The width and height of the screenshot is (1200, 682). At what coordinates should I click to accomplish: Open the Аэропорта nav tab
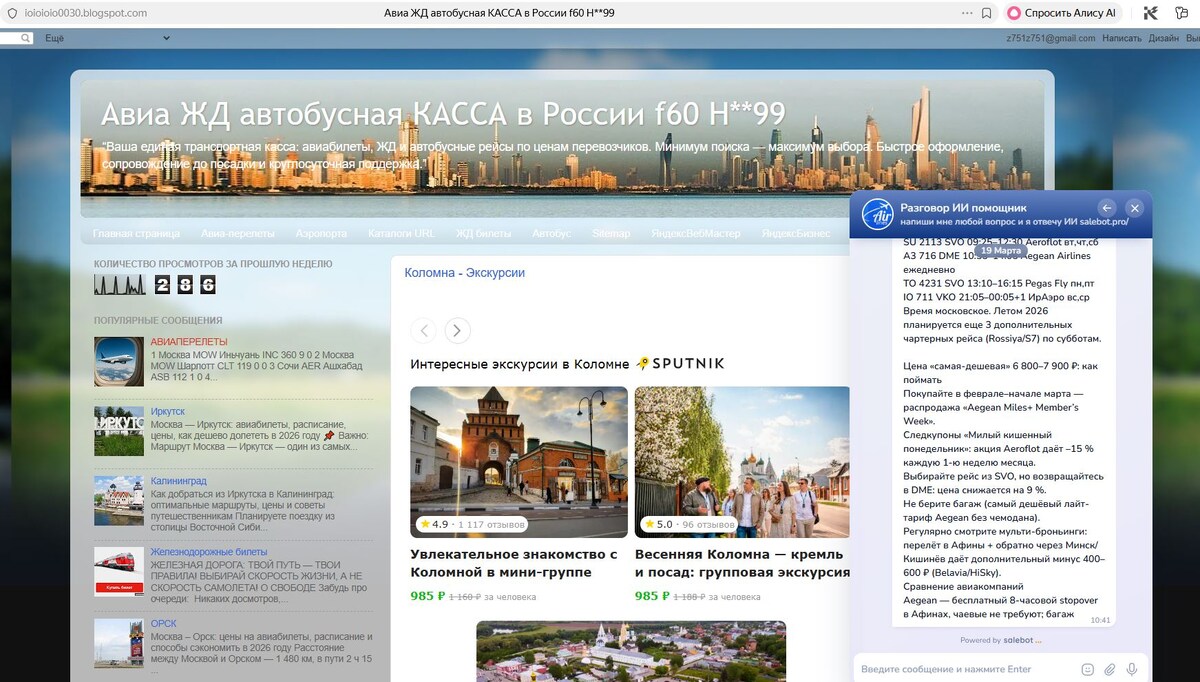pyautogui.click(x=321, y=233)
